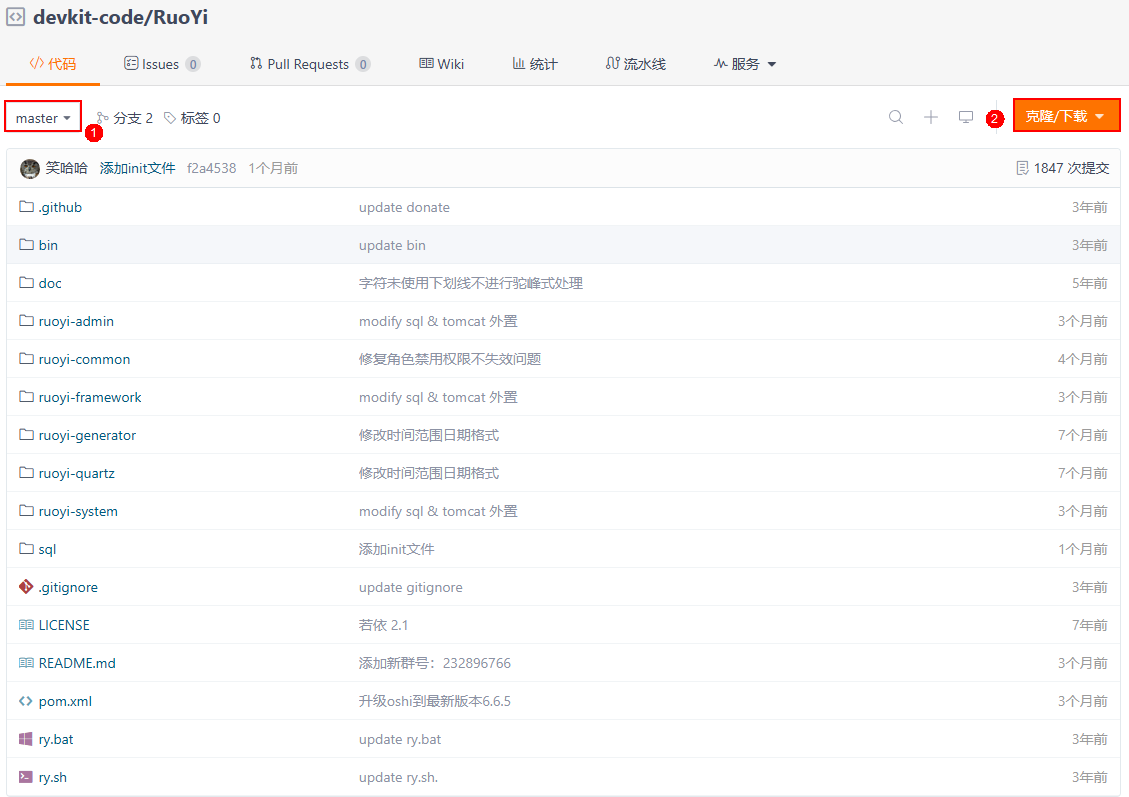Click the plus icon to add file
Image resolution: width=1129 pixels, height=797 pixels.
[931, 117]
